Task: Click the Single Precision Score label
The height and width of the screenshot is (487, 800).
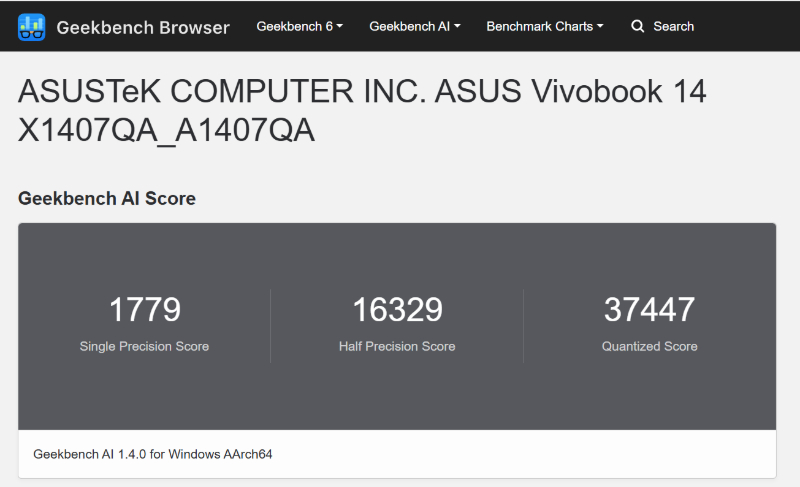Action: tap(144, 347)
